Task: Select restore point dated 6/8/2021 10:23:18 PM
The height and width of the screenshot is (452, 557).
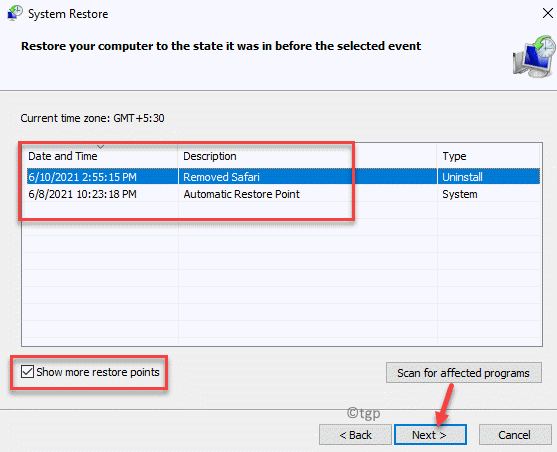Action: pos(82,194)
